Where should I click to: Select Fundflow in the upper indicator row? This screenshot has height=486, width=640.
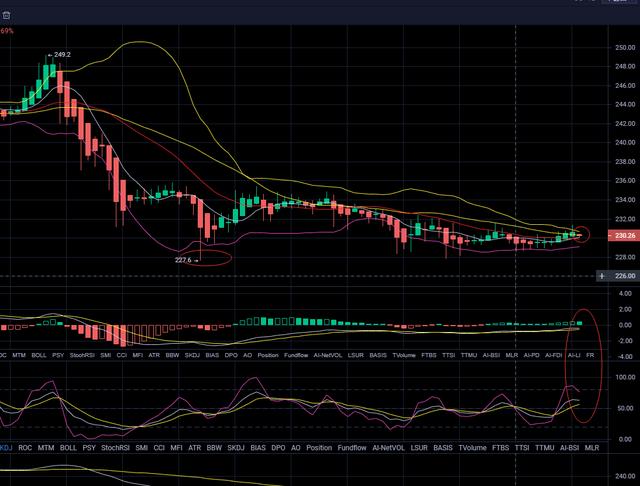coord(296,355)
